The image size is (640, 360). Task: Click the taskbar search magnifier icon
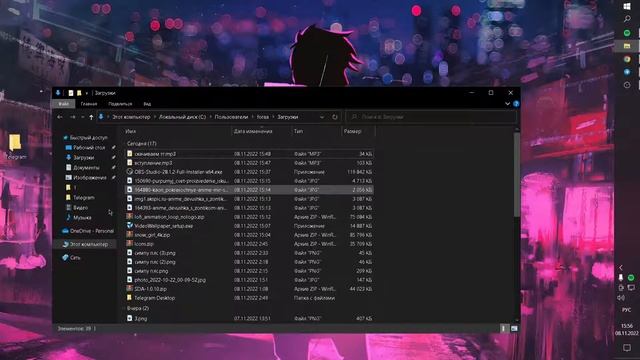(x=627, y=19)
